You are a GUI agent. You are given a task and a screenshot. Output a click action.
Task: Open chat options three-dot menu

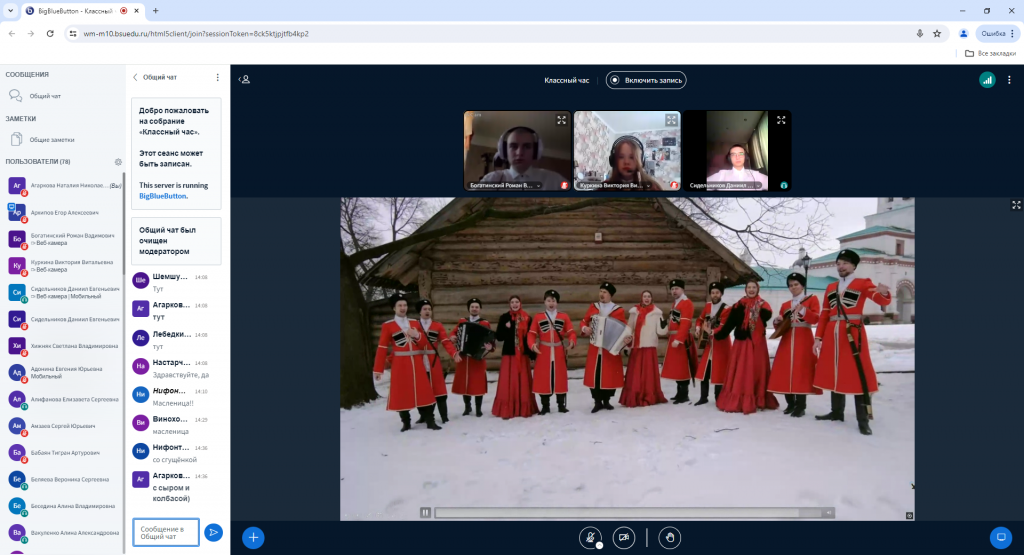tap(217, 77)
